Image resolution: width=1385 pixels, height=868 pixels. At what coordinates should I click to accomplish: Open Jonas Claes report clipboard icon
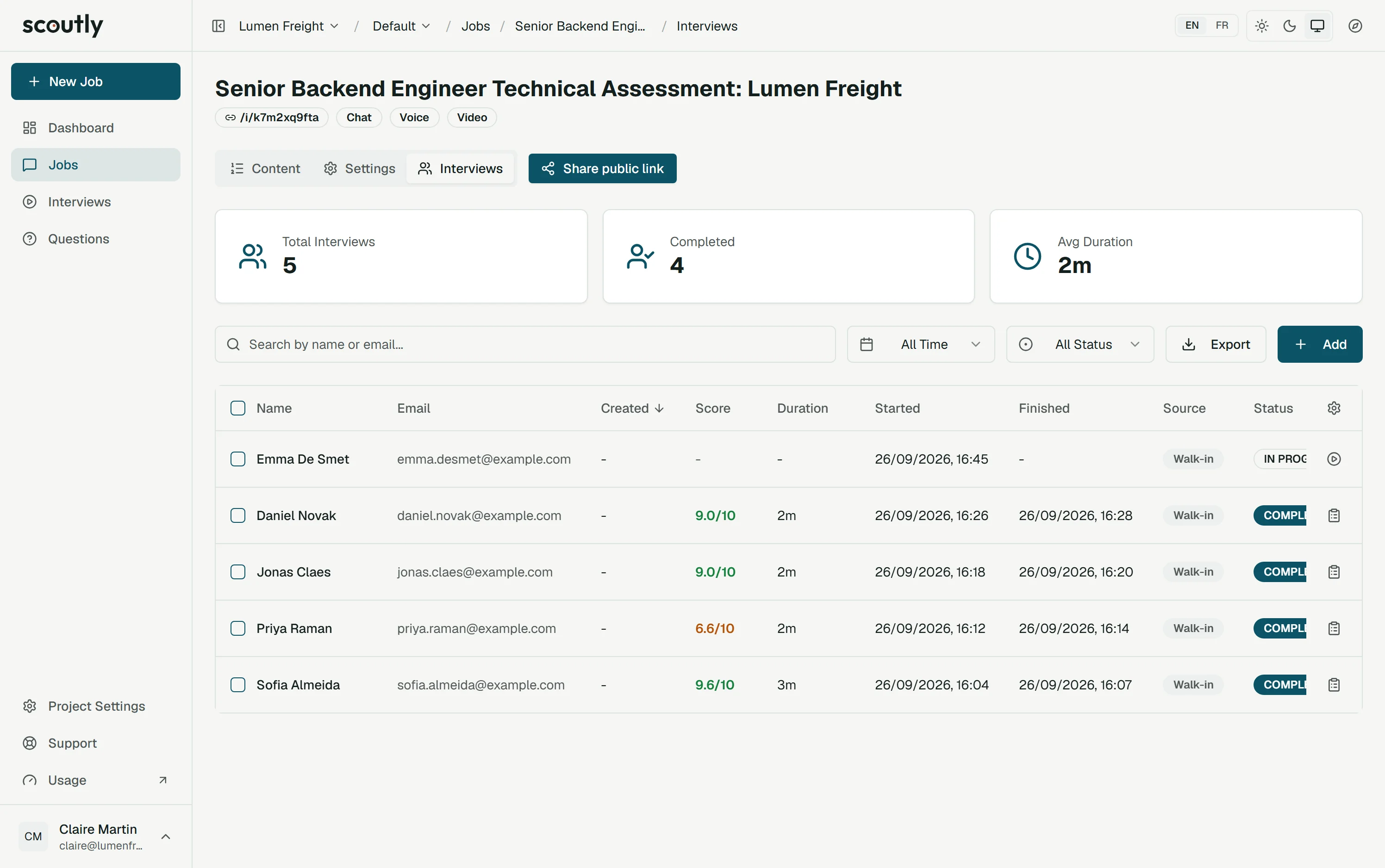tap(1334, 572)
